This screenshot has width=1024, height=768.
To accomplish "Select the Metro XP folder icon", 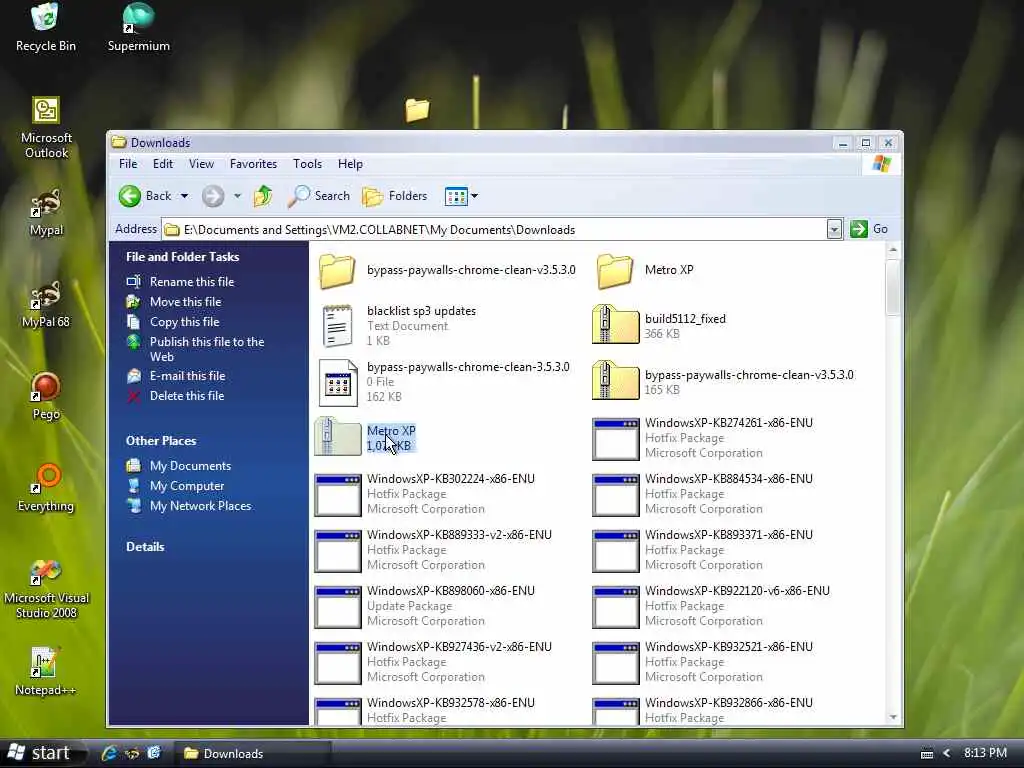I will tap(615, 271).
